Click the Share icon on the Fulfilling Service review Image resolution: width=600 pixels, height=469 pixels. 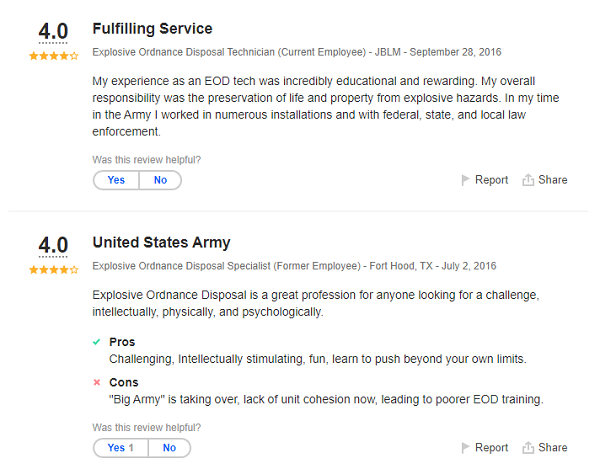544,180
